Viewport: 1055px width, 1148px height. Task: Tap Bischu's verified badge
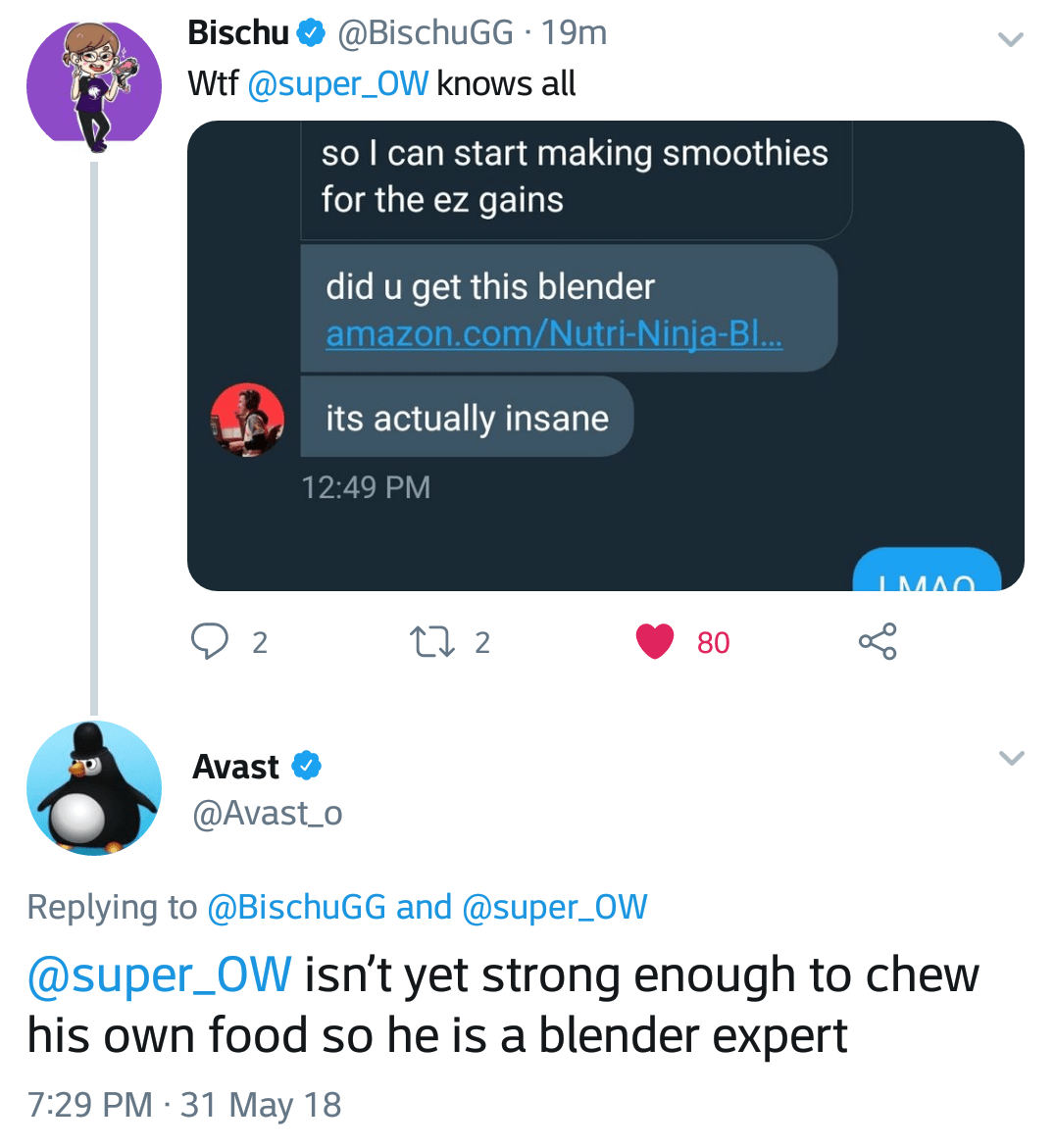pyautogui.click(x=312, y=33)
